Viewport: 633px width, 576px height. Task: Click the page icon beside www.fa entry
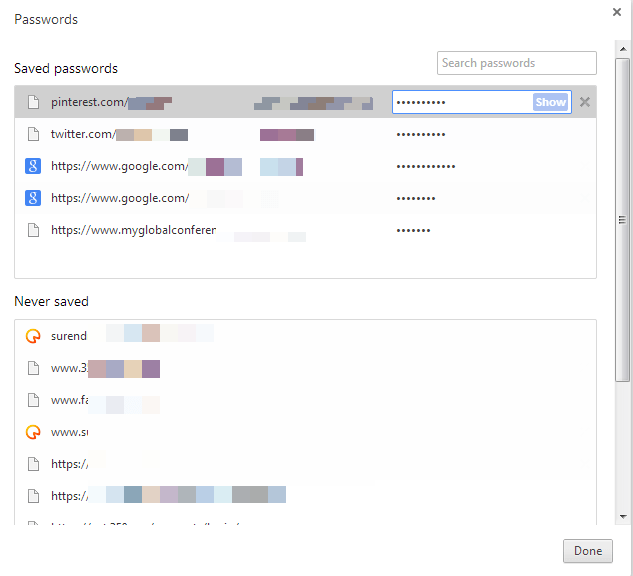(33, 400)
